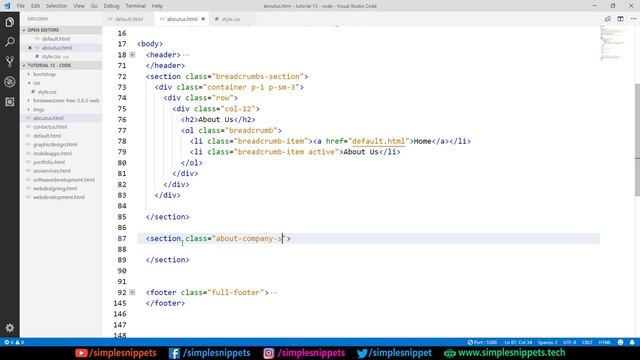This screenshot has height=360, width=640.
Task: Select the aboutus.html editor tab
Action: (182, 19)
